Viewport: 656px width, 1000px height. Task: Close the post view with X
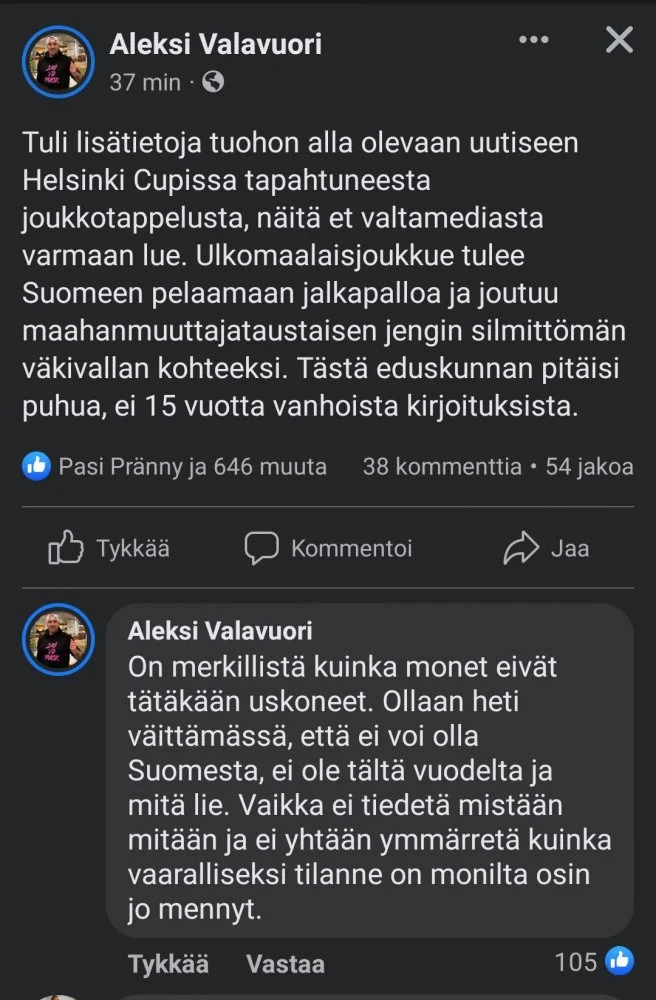click(x=619, y=40)
